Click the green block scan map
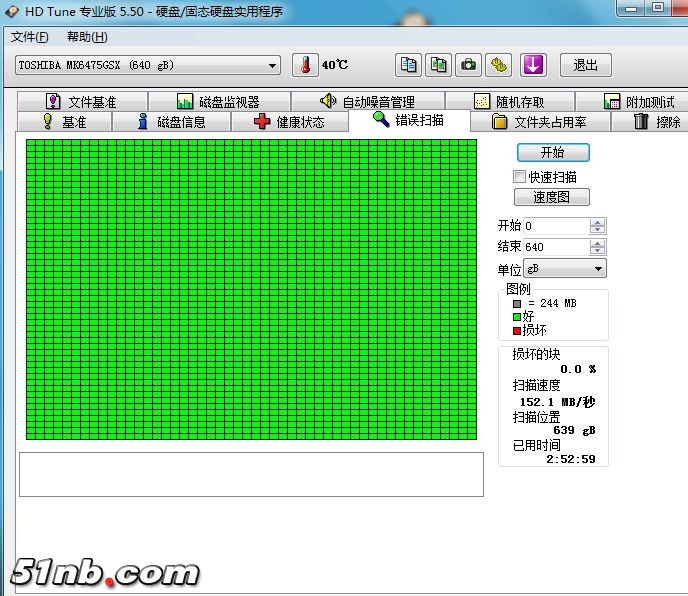Viewport: 688px width, 596px height. pyautogui.click(x=251, y=289)
